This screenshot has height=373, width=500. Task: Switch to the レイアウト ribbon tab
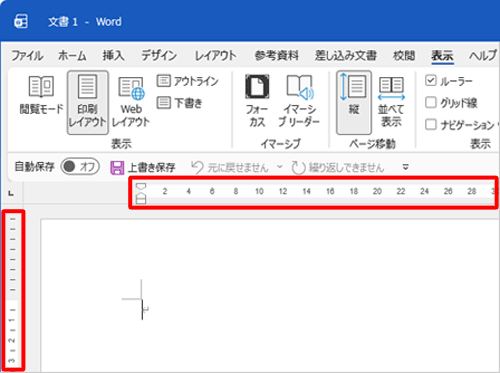coord(215,55)
